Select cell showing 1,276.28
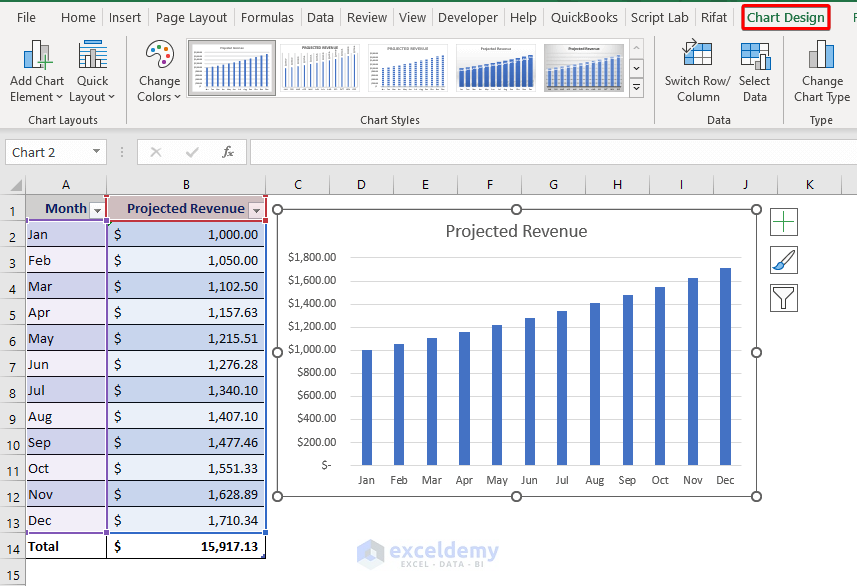857x586 pixels. tap(186, 365)
